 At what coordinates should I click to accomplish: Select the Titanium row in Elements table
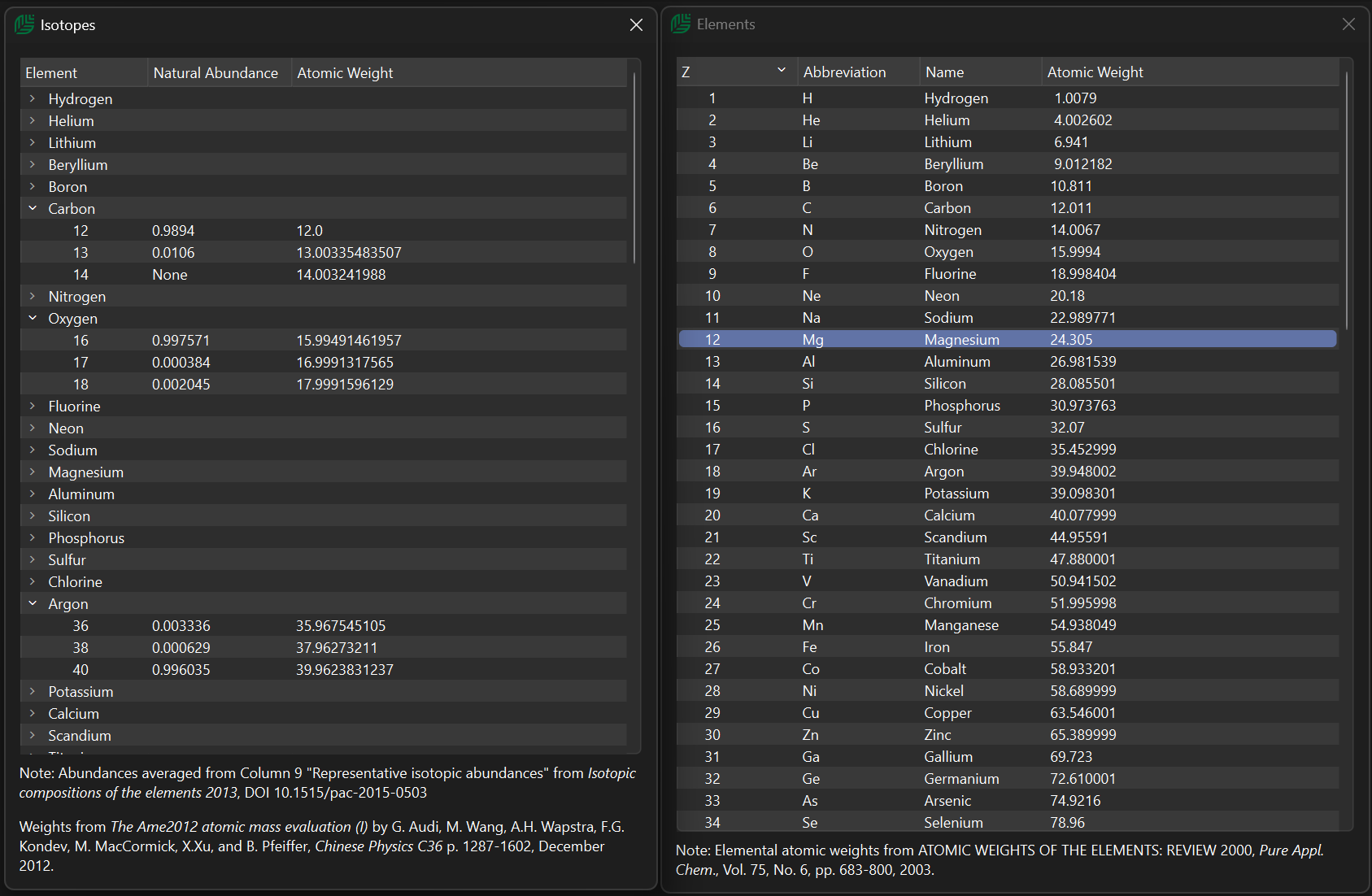pos(1008,559)
